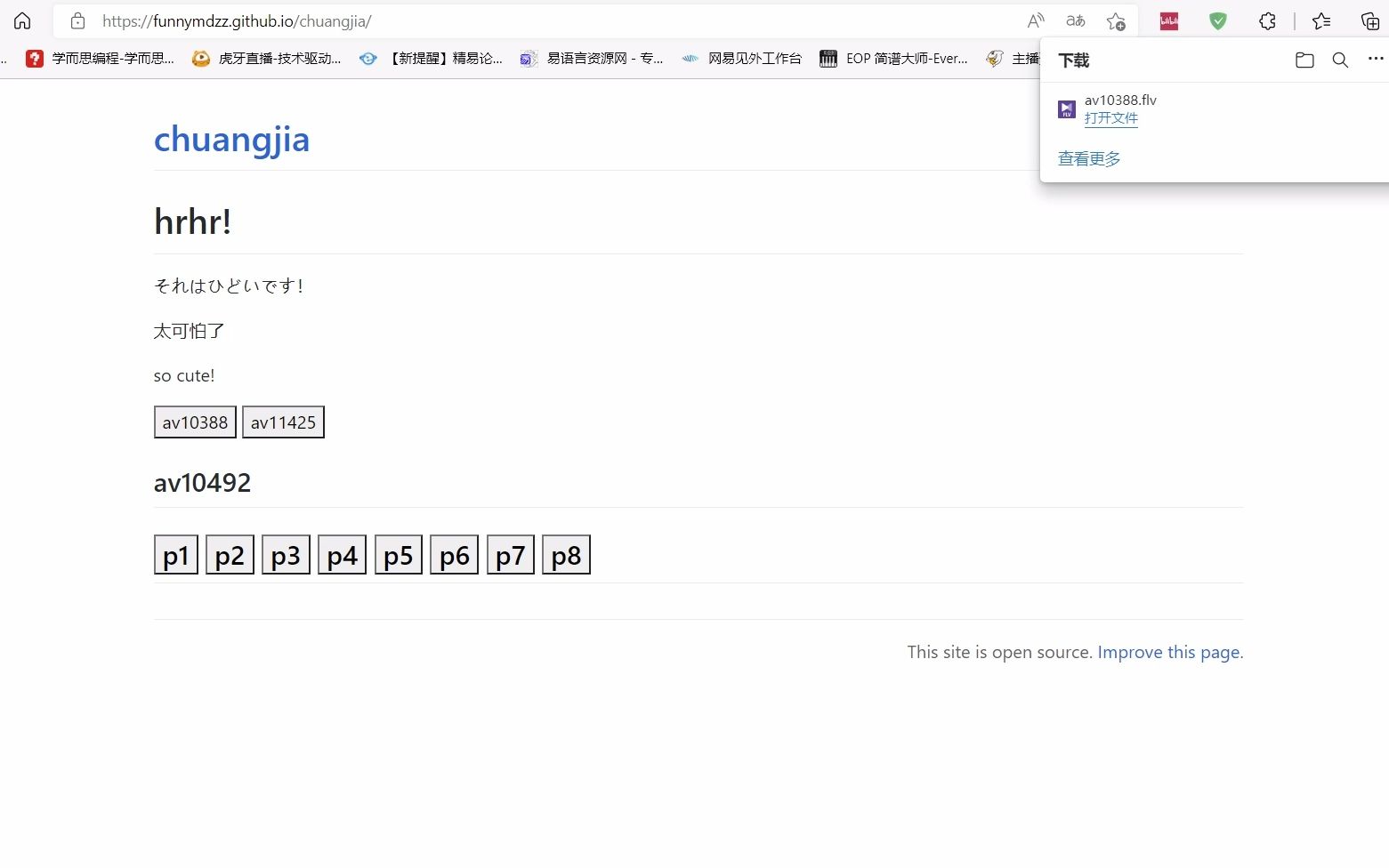Screen dimensions: 1389x868
Task: Click 打开文件 link for av10388.flv
Action: (1110, 118)
